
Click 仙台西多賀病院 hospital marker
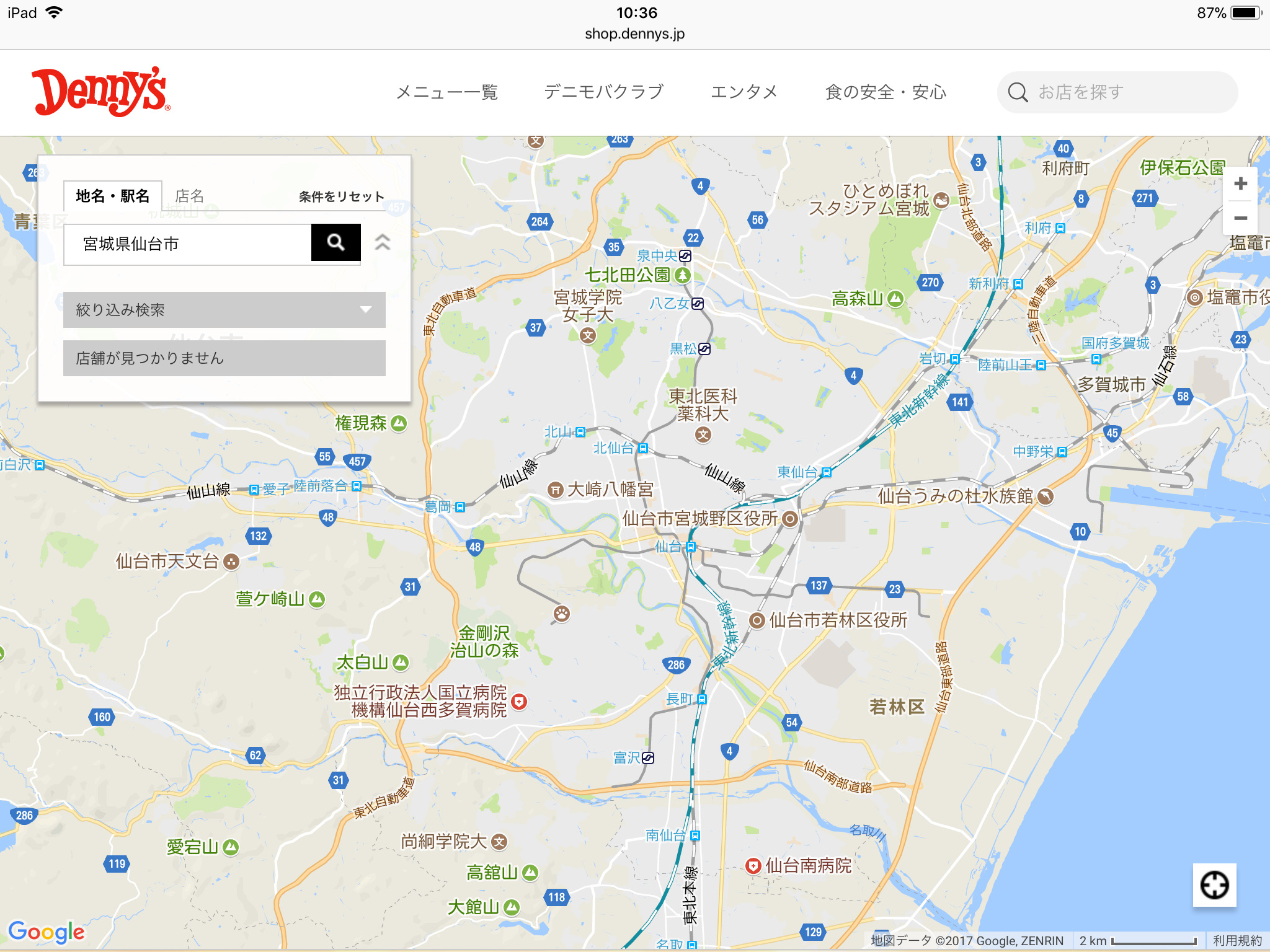(519, 702)
